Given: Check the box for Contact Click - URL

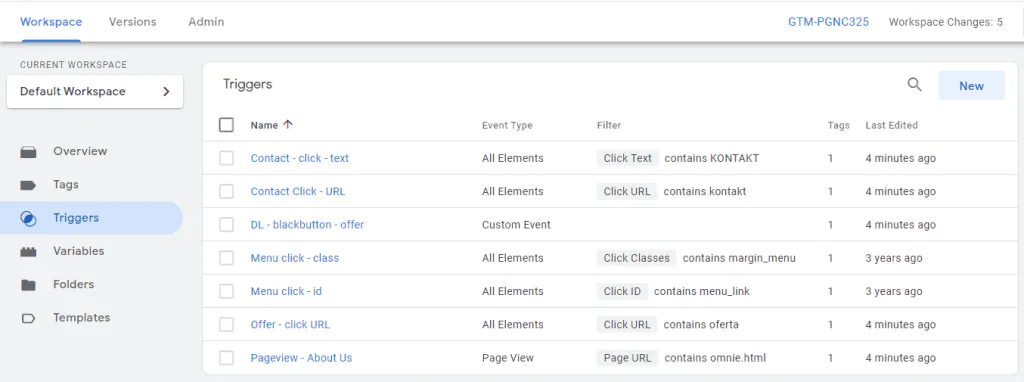Looking at the screenshot, I should (x=226, y=191).
